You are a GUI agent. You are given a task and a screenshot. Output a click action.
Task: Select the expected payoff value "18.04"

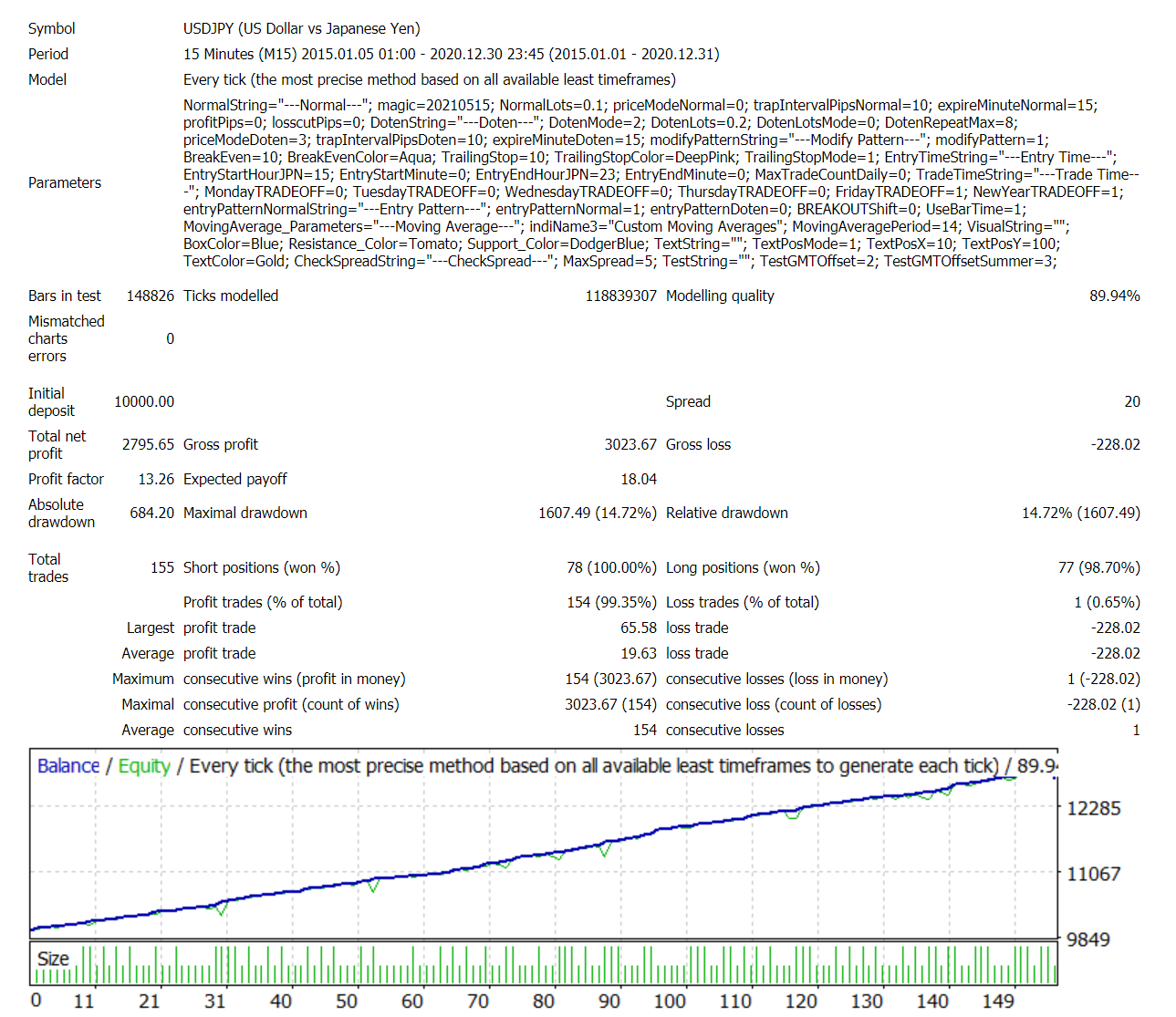(x=639, y=480)
